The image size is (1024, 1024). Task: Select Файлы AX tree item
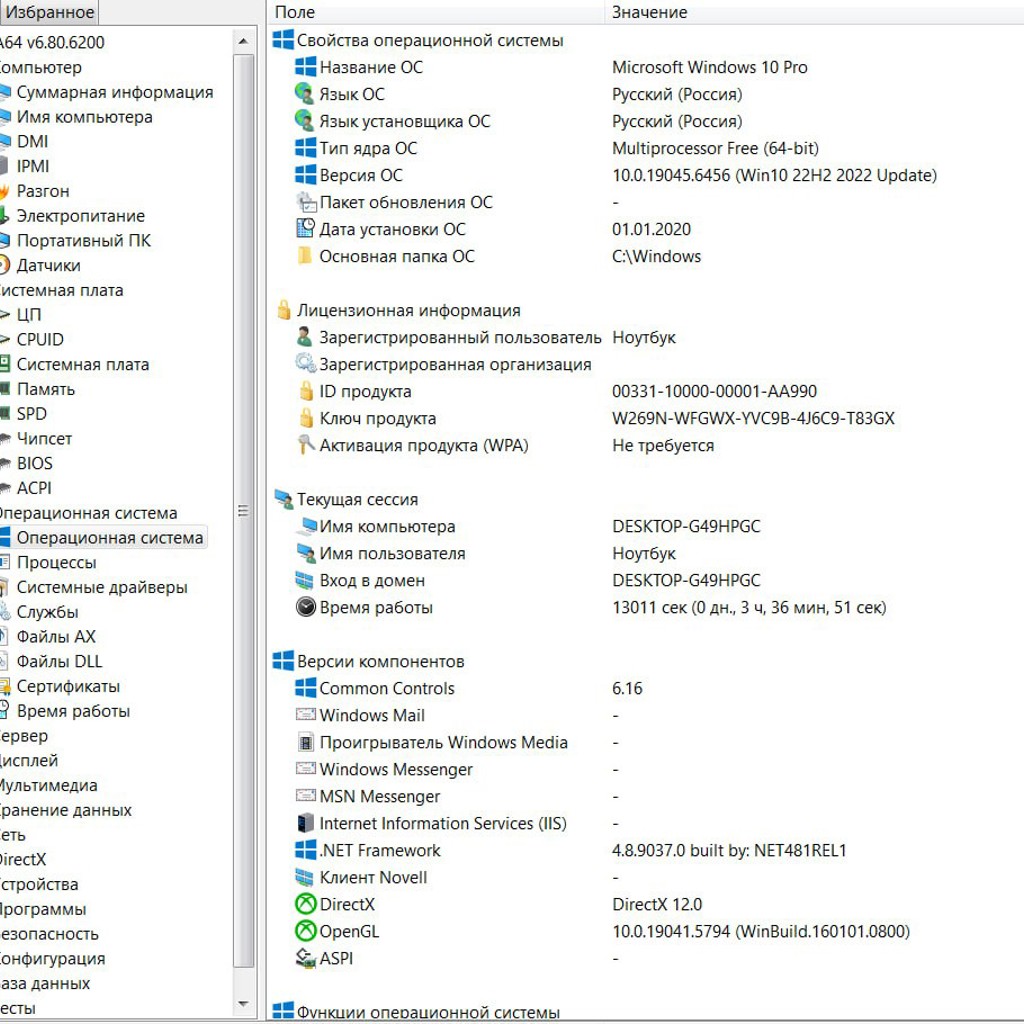pos(56,637)
